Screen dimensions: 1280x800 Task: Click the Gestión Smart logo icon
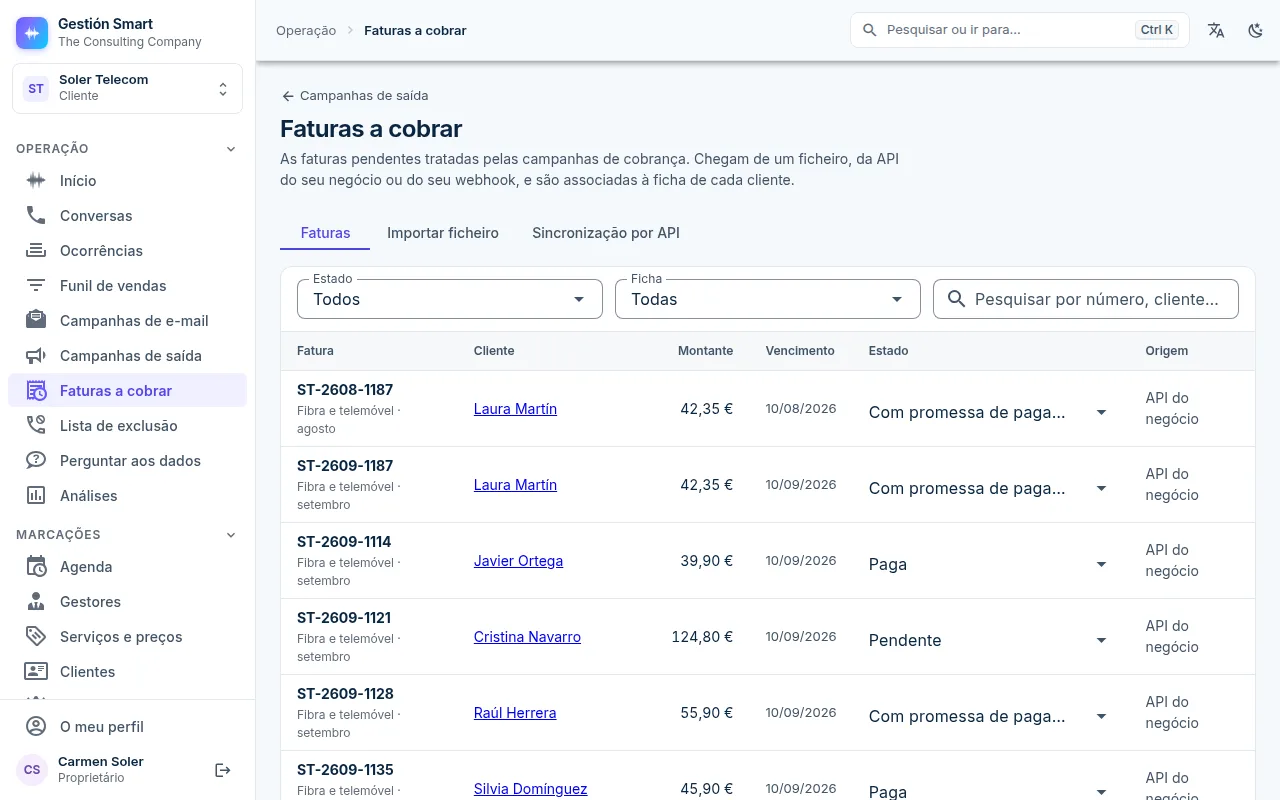[x=32, y=32]
